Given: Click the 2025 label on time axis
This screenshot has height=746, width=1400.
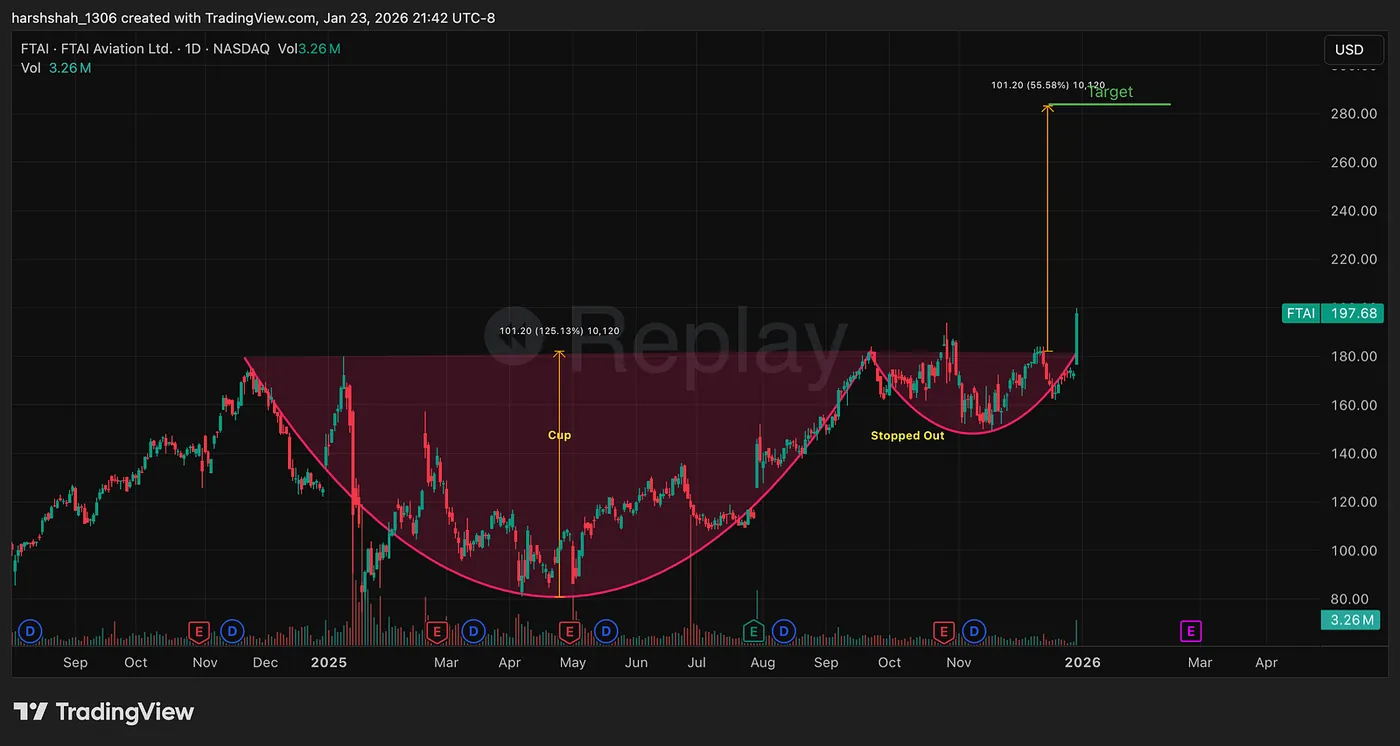Looking at the screenshot, I should pyautogui.click(x=328, y=662).
